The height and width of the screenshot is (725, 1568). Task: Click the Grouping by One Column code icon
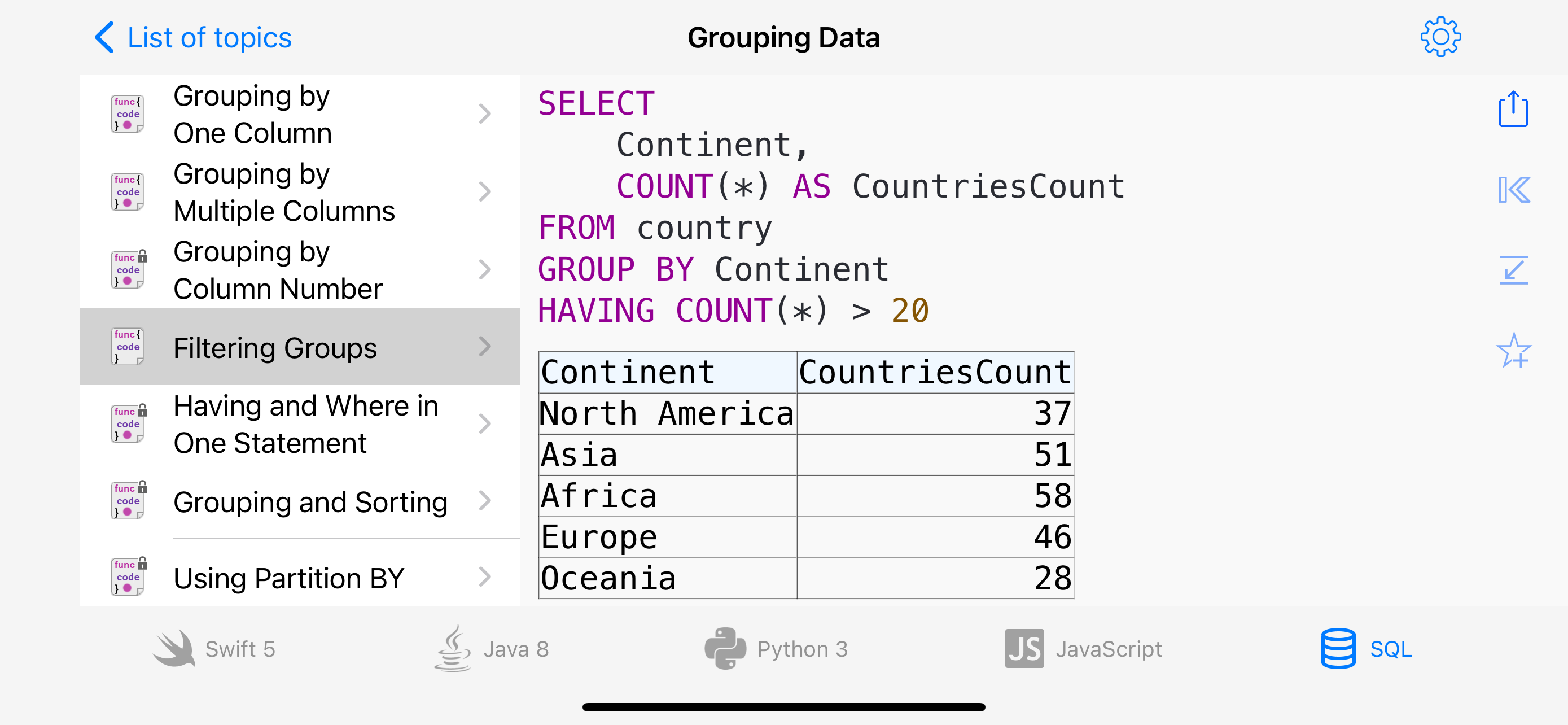128,114
